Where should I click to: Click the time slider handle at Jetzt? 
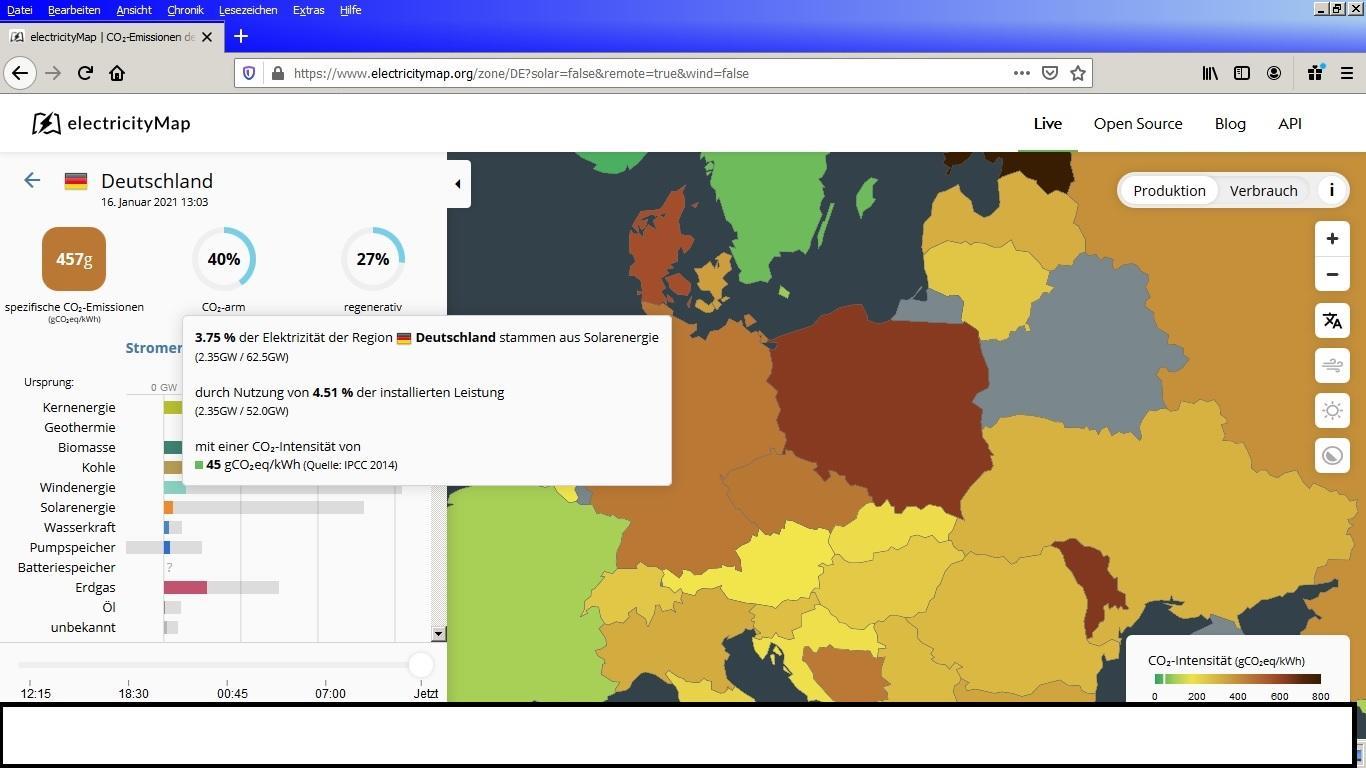pyautogui.click(x=421, y=664)
